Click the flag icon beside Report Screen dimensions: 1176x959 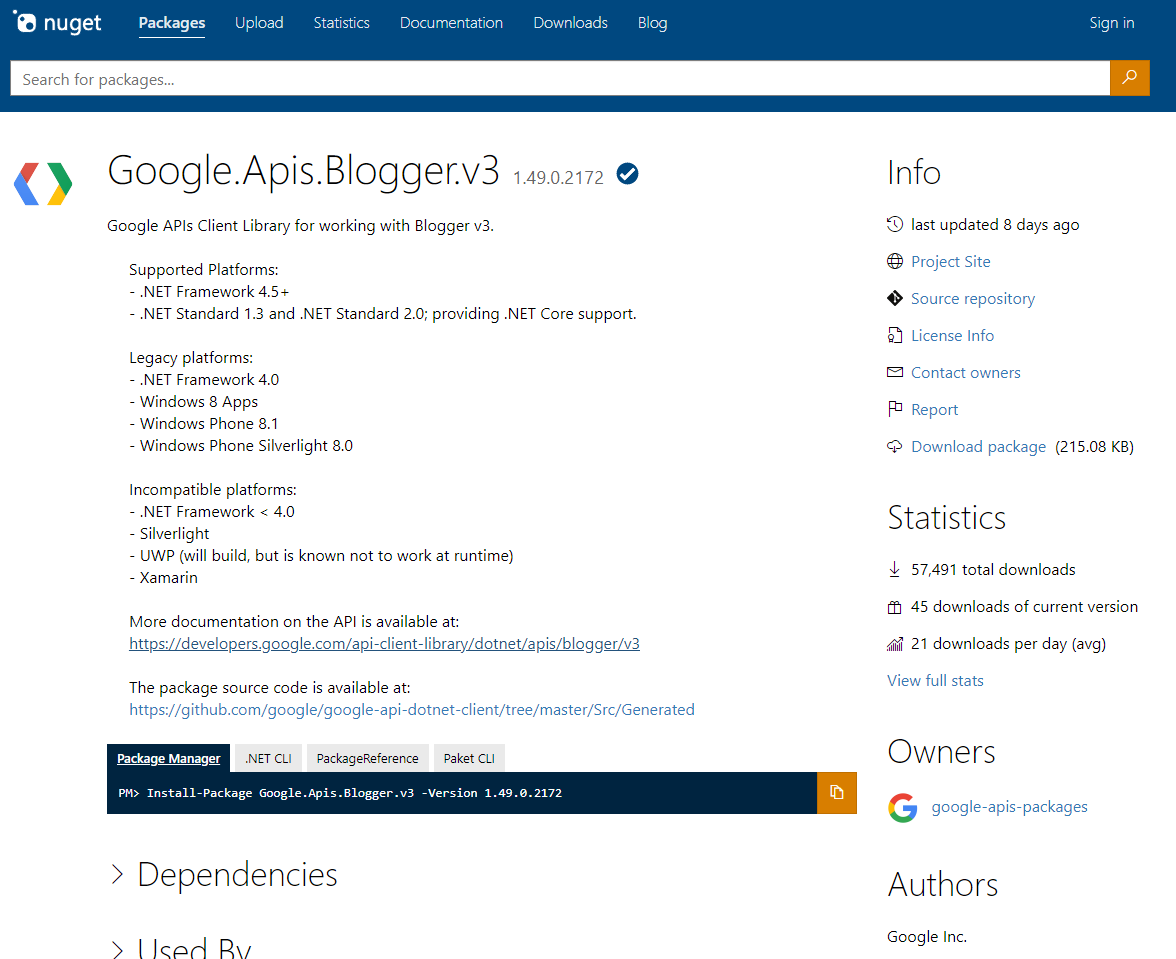(895, 409)
